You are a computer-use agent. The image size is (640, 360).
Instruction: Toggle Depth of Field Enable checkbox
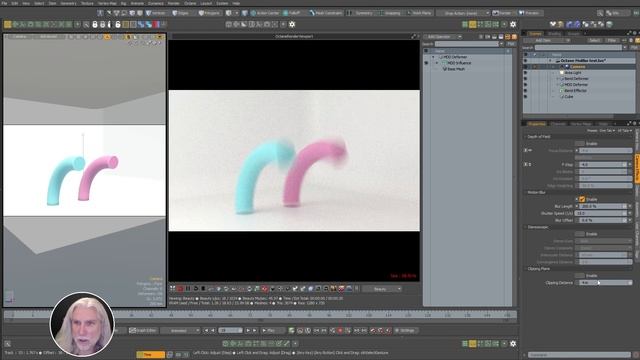pyautogui.click(x=580, y=144)
